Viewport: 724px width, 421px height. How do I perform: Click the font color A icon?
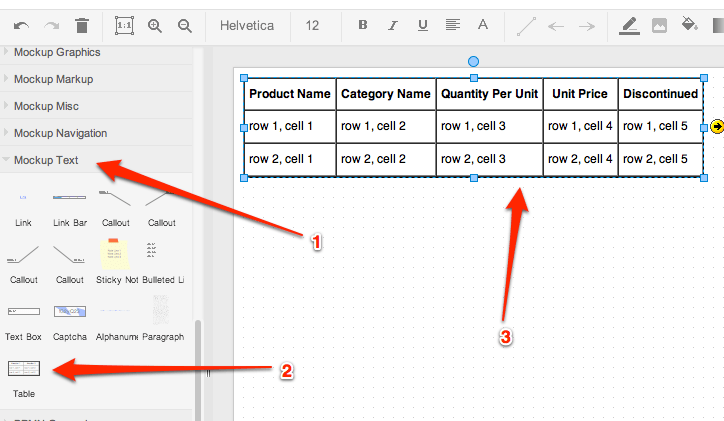tap(483, 24)
